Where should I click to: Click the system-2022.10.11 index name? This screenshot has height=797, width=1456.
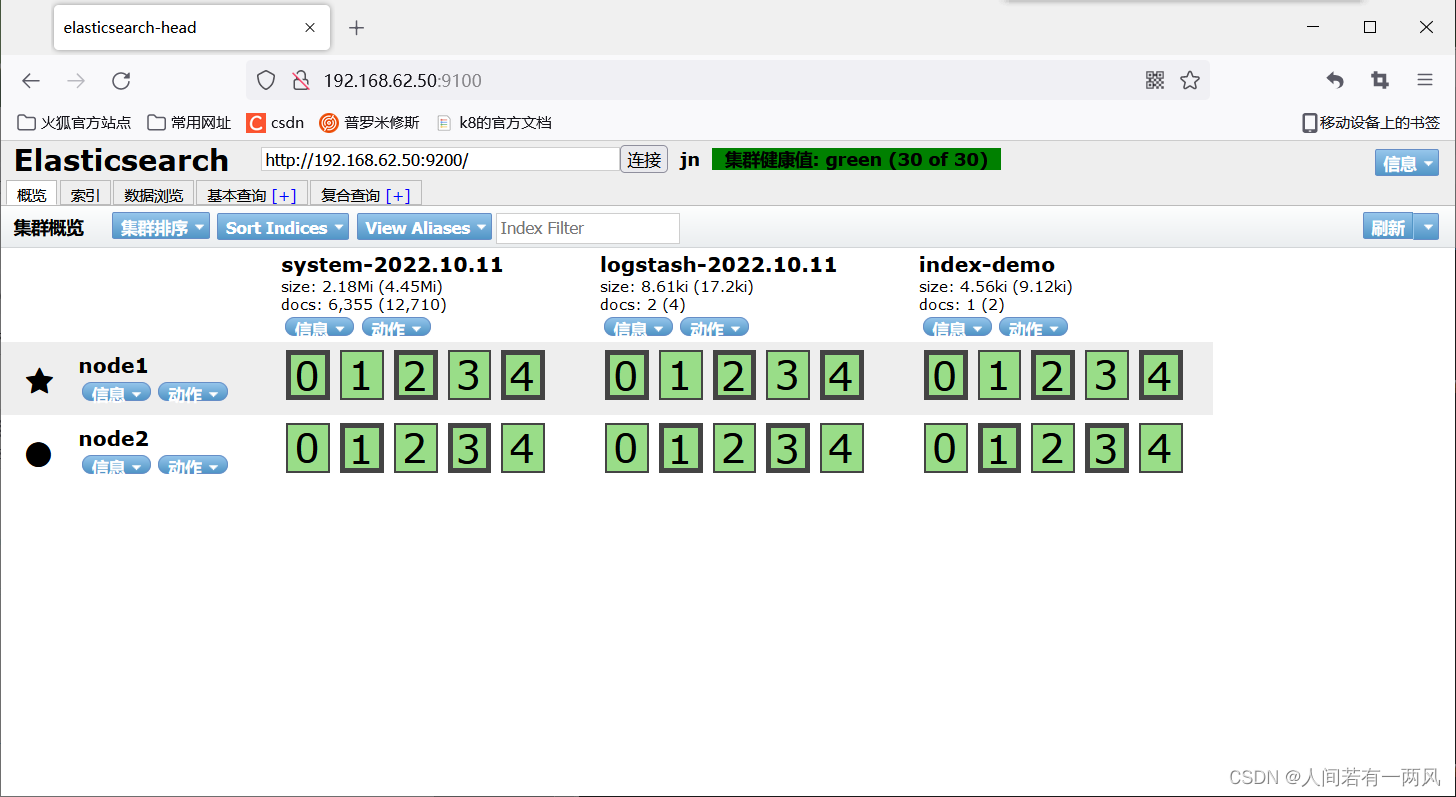392,265
